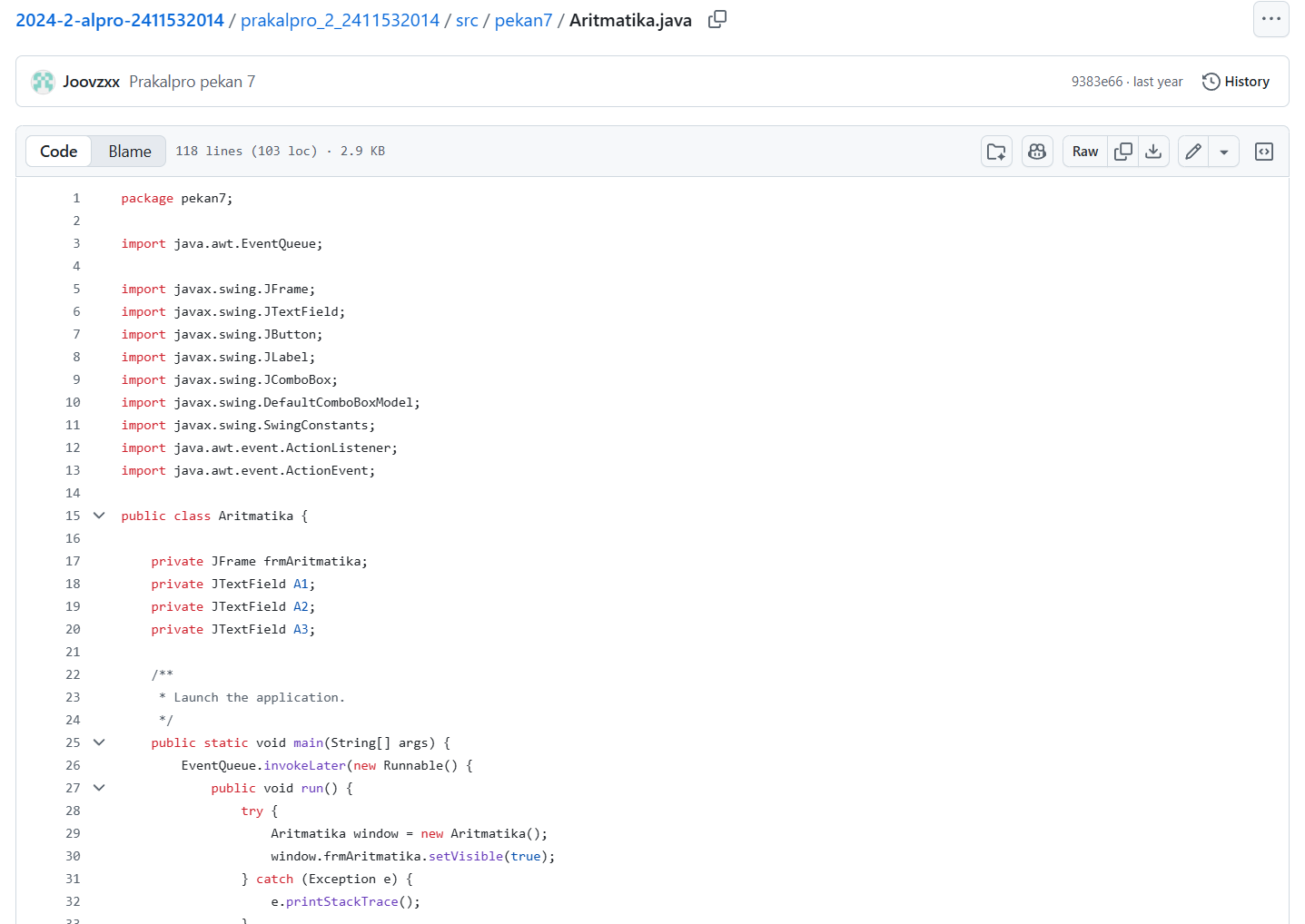Open more edit options dropdown arrow
This screenshot has width=1305, height=924.
(x=1224, y=152)
